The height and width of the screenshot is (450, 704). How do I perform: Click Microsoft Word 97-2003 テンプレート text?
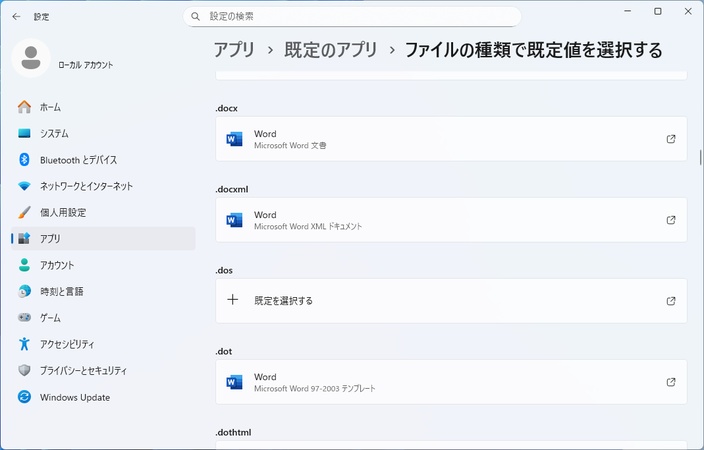315,388
